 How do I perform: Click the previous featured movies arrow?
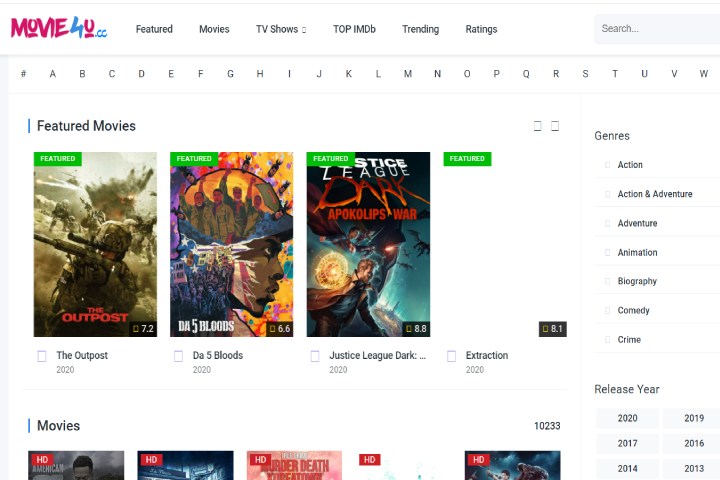point(537,126)
